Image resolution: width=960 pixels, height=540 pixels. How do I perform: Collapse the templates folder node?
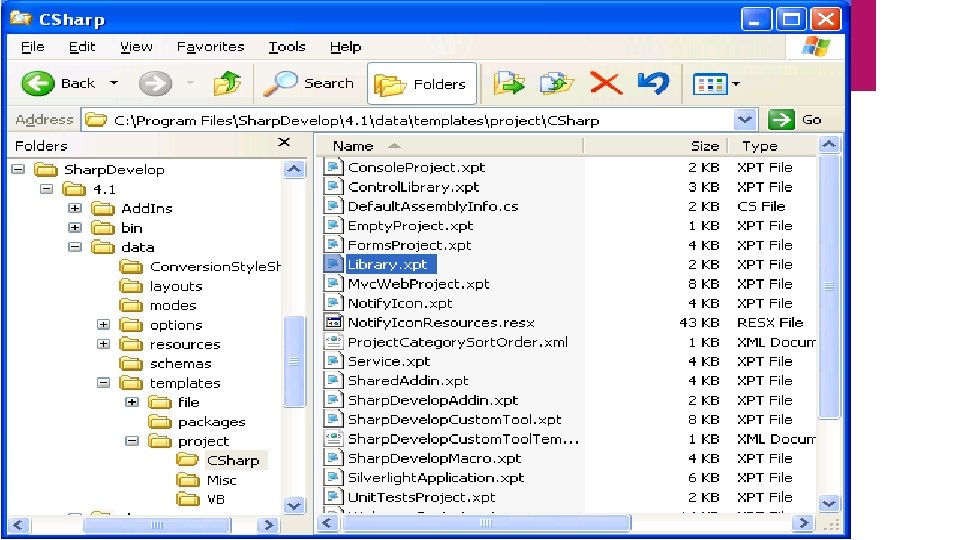pos(103,383)
